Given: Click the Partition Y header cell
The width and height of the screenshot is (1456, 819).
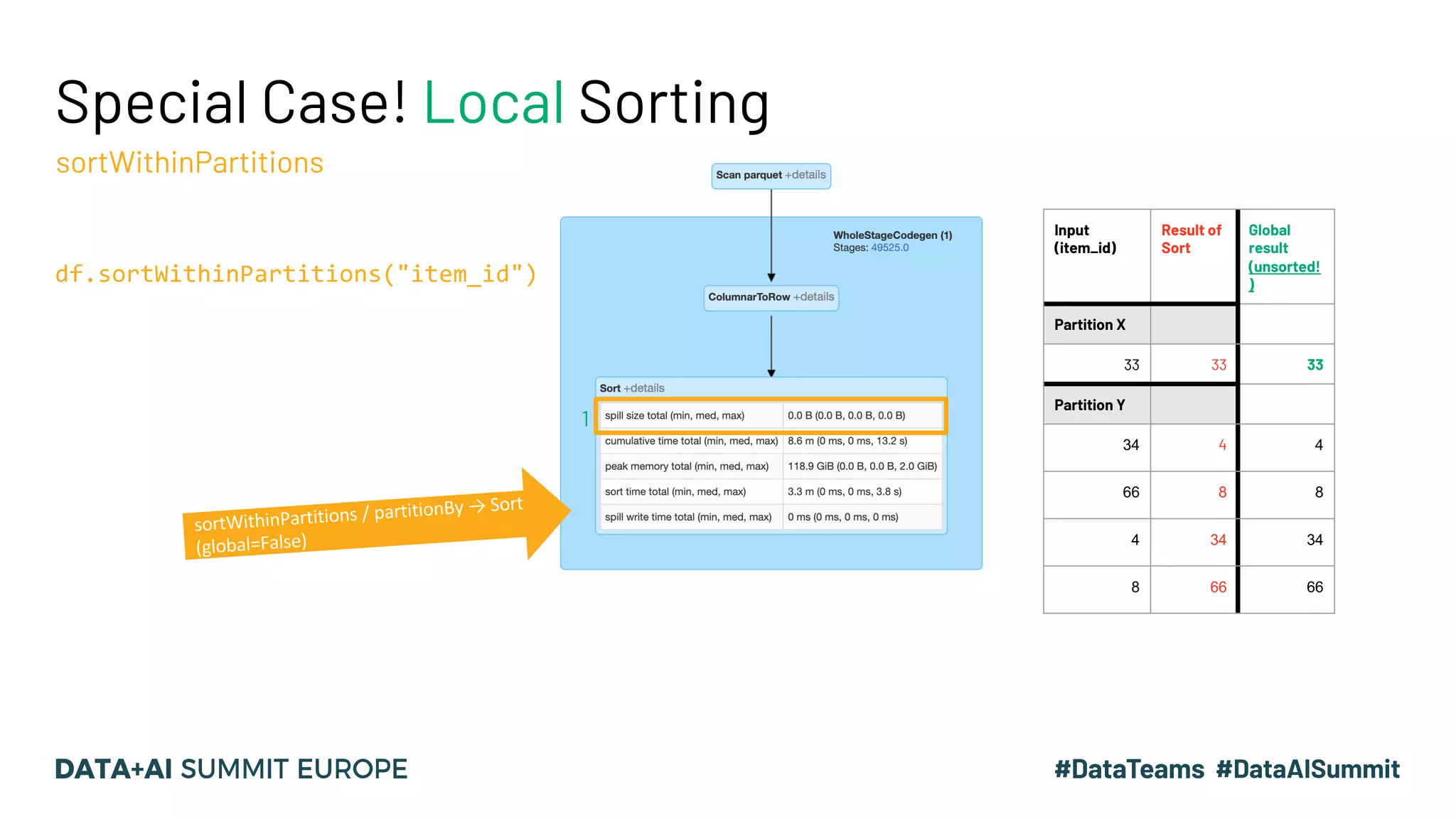Looking at the screenshot, I should (1089, 405).
